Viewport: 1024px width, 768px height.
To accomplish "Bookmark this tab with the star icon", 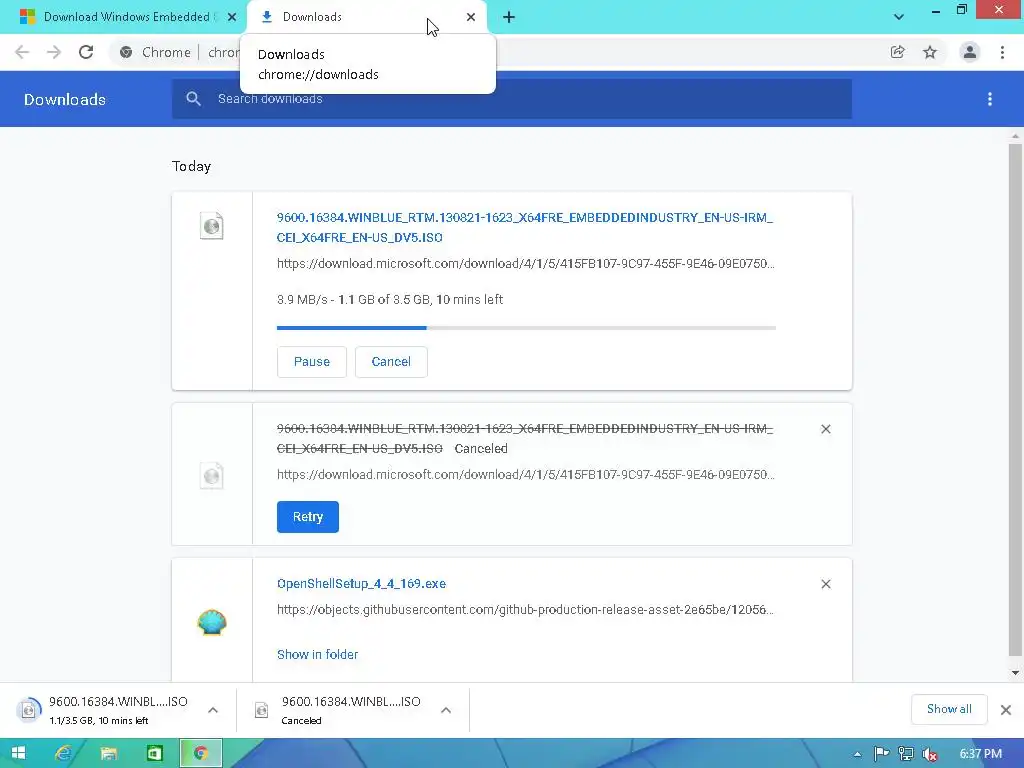I will click(930, 52).
